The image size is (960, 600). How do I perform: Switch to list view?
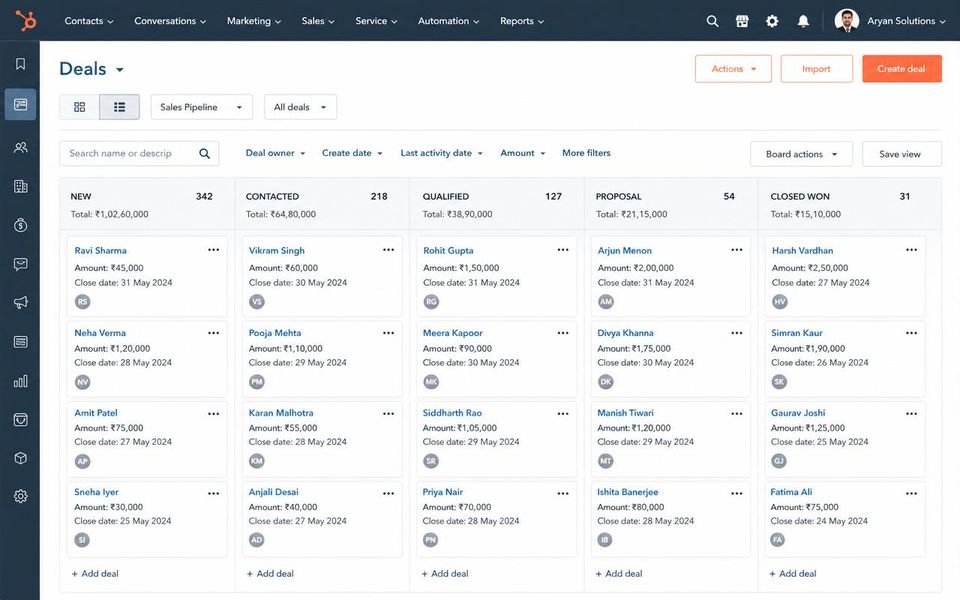coord(119,107)
